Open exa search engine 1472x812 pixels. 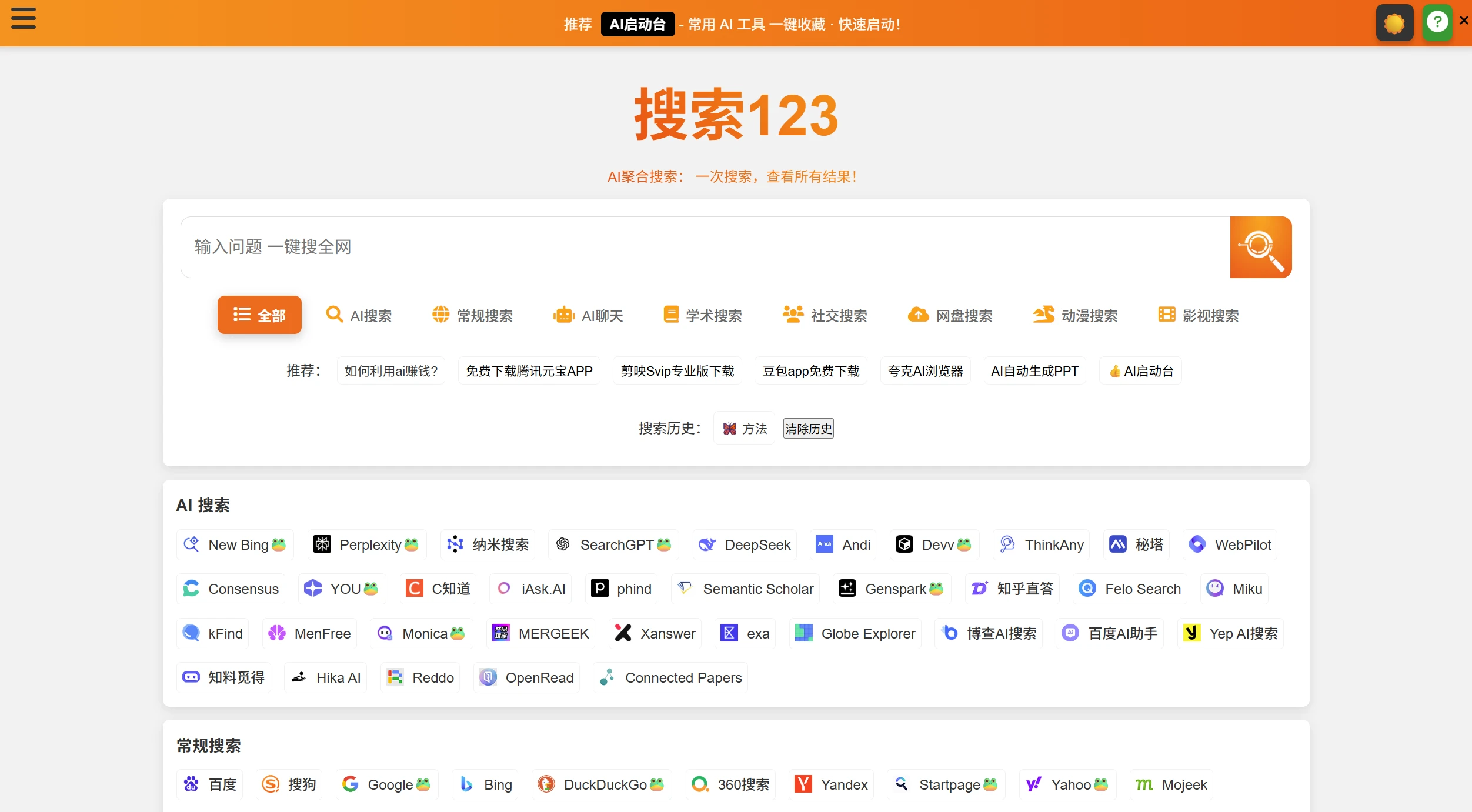coord(745,633)
